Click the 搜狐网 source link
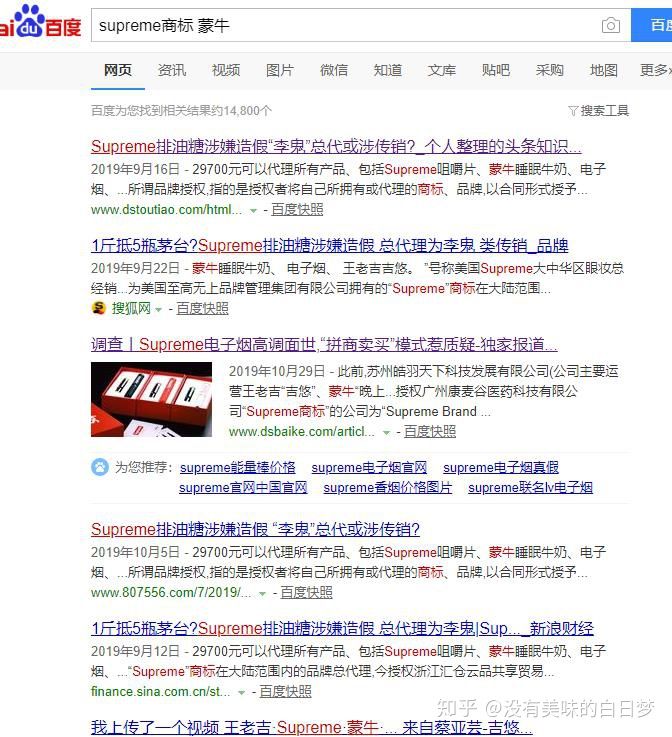Screen dimensions: 672x737 (131, 309)
